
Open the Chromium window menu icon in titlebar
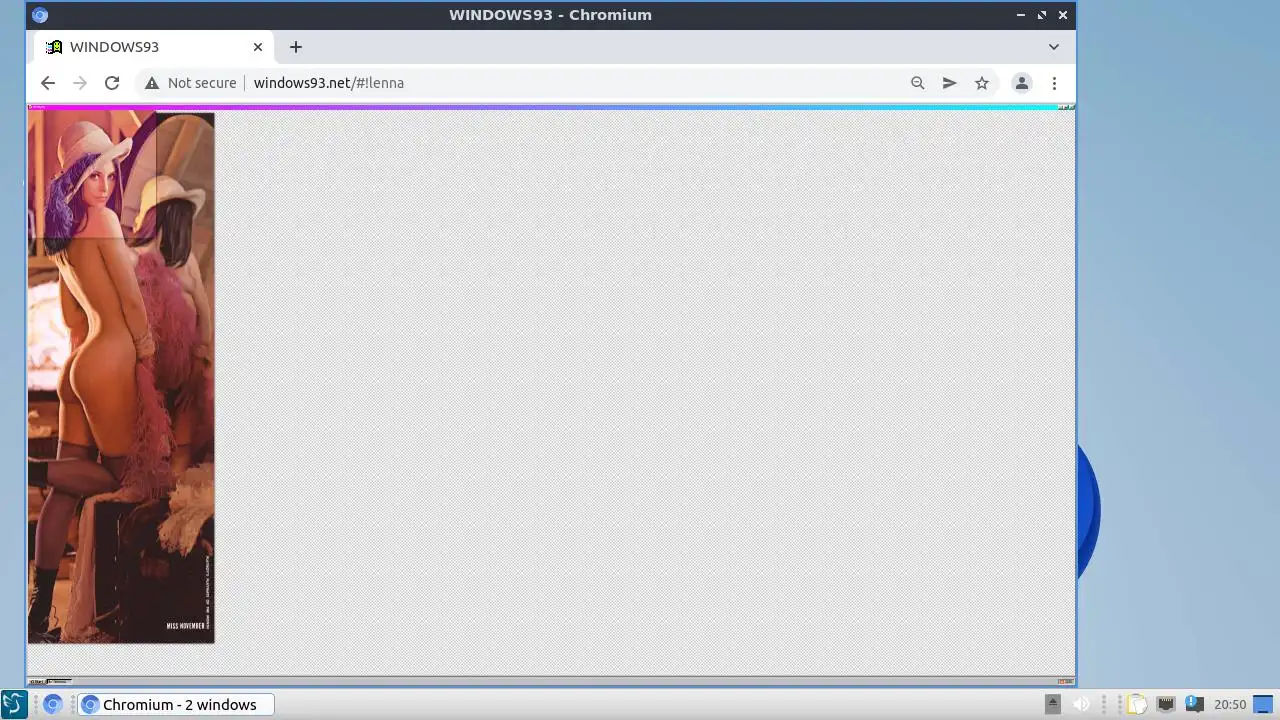(40, 15)
